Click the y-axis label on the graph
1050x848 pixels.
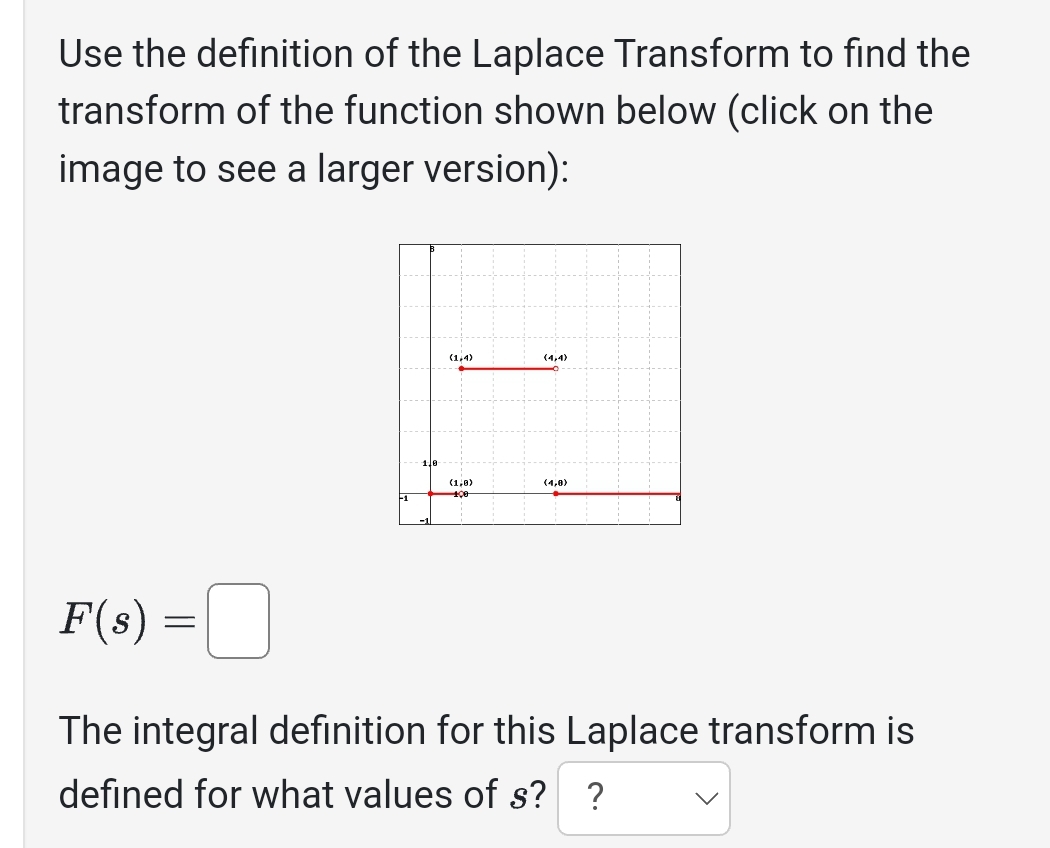click(x=430, y=250)
